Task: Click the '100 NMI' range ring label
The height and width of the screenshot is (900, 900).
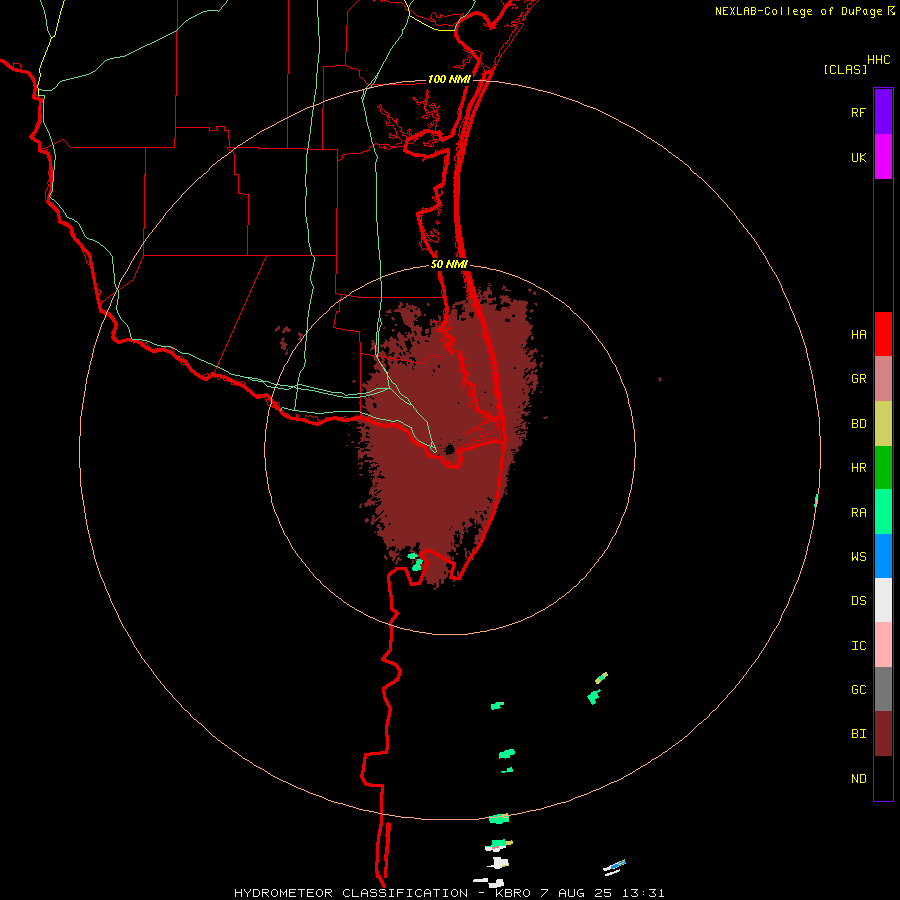Action: click(x=449, y=79)
